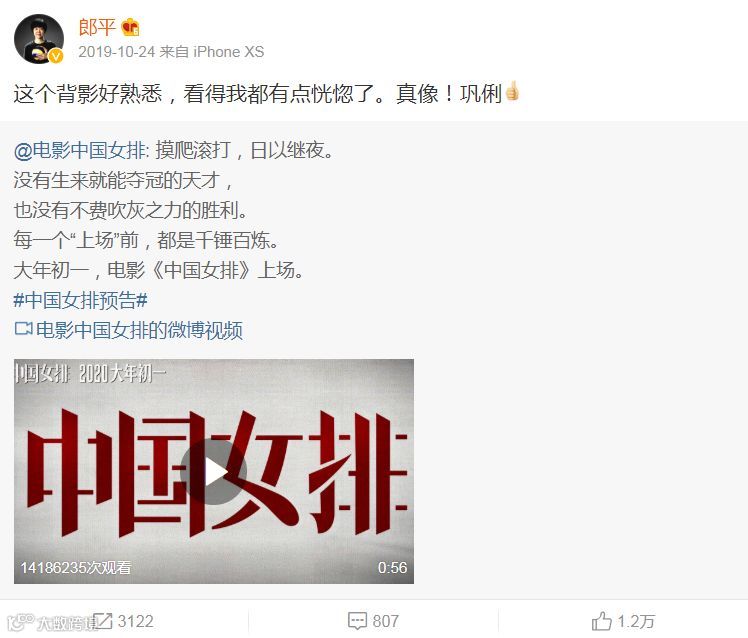The height and width of the screenshot is (638, 748).
Task: Open 郎平's profile avatar
Action: [39, 39]
